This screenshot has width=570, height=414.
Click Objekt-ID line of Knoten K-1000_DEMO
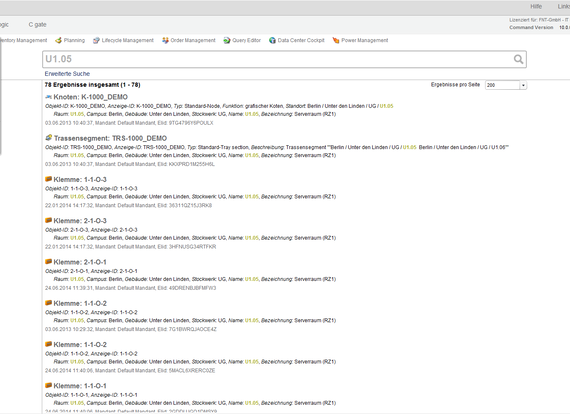219,106
